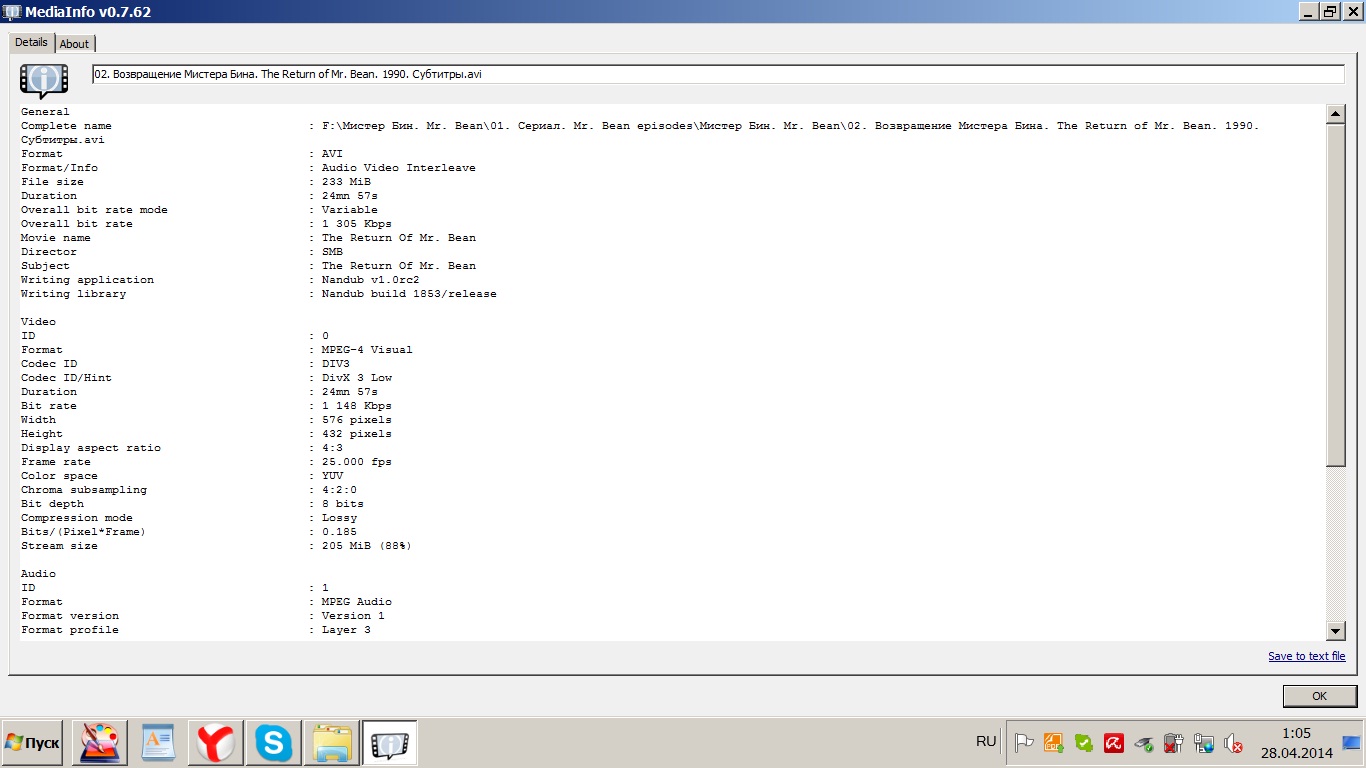Switch to the About tab
This screenshot has height=768, width=1366.
(74, 44)
